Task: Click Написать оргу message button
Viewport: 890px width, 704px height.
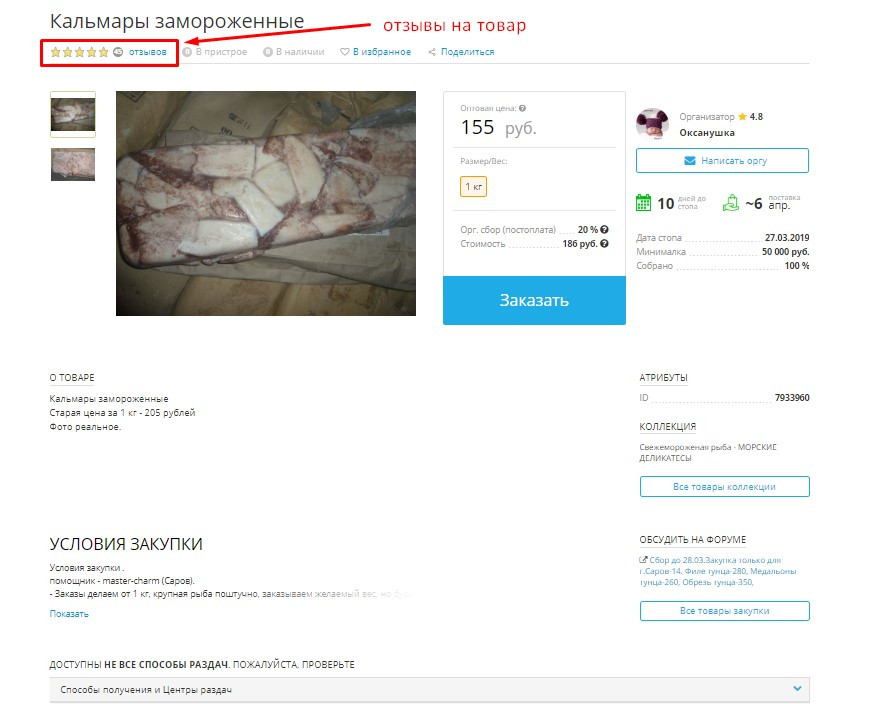Action: (x=722, y=161)
